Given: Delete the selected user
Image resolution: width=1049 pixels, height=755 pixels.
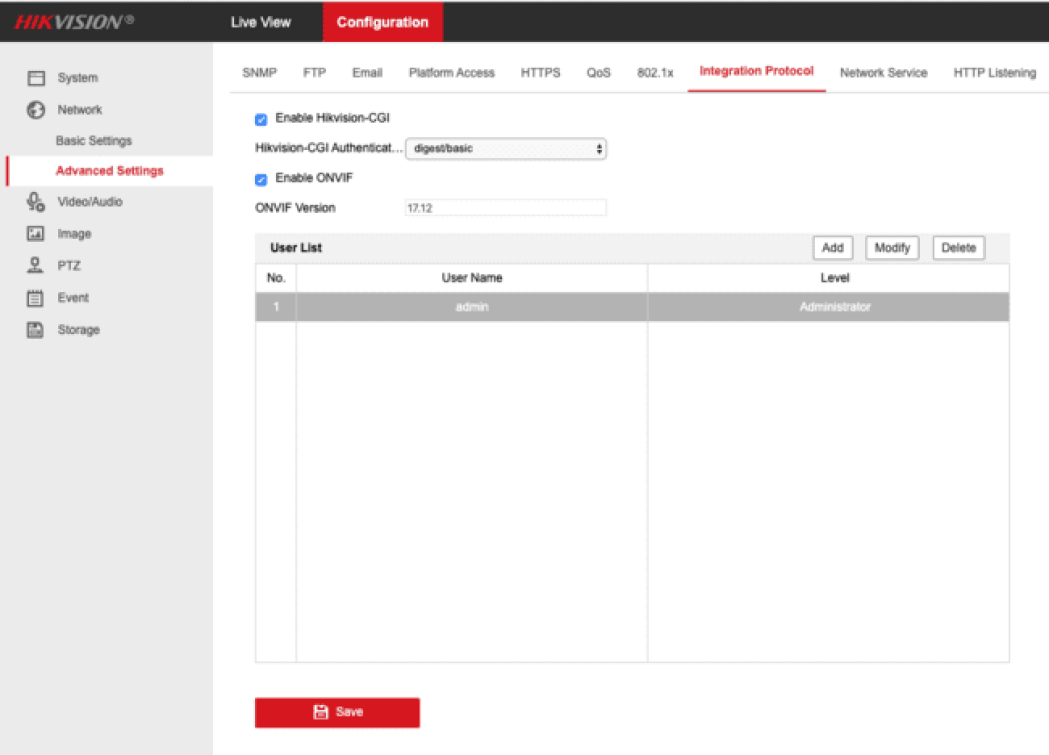Looking at the screenshot, I should pyautogui.click(x=958, y=248).
